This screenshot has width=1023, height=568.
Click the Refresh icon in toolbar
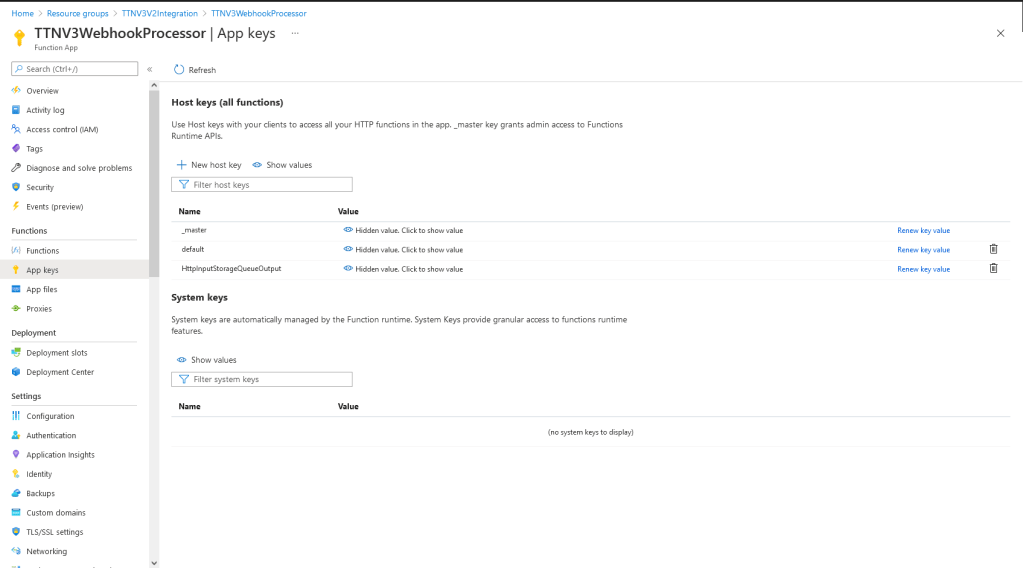179,70
